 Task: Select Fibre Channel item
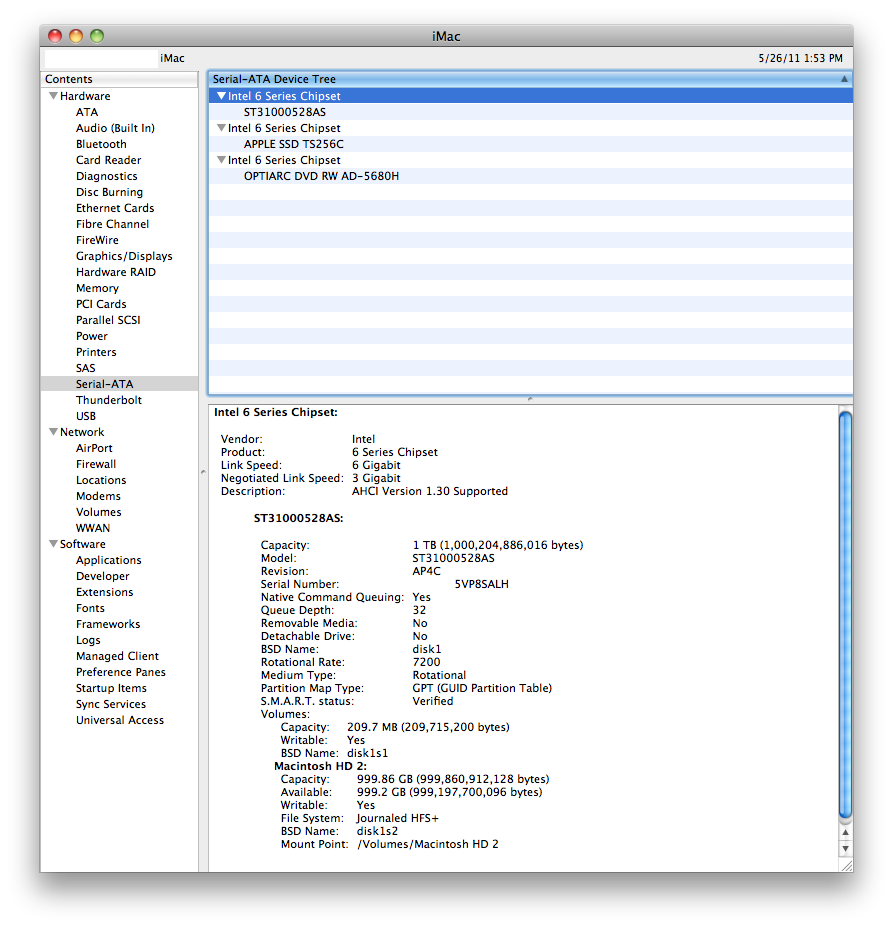[x=112, y=223]
